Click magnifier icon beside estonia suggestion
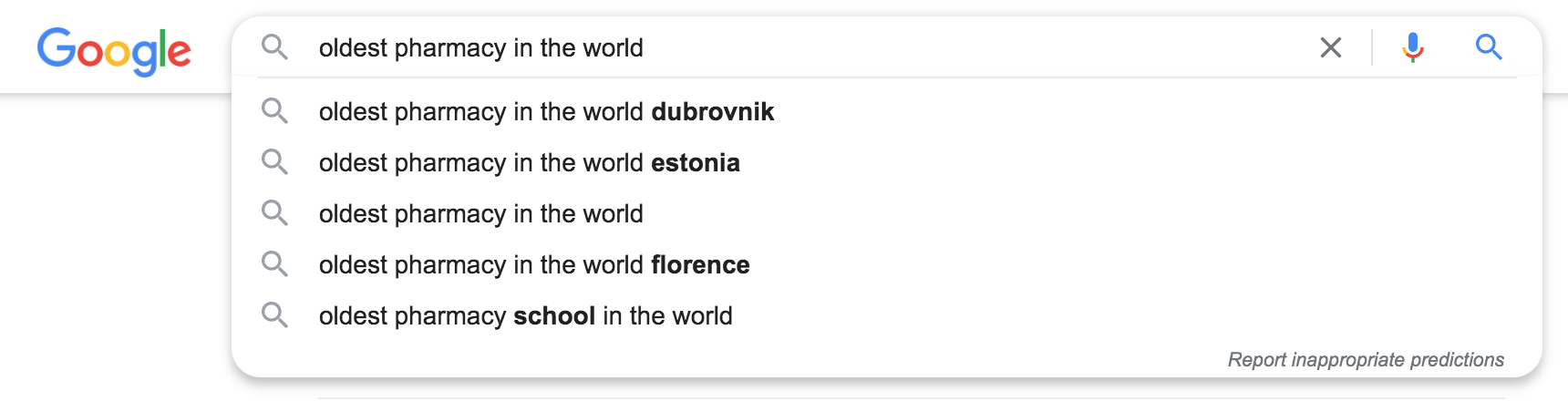The width and height of the screenshot is (1568, 412). [274, 162]
